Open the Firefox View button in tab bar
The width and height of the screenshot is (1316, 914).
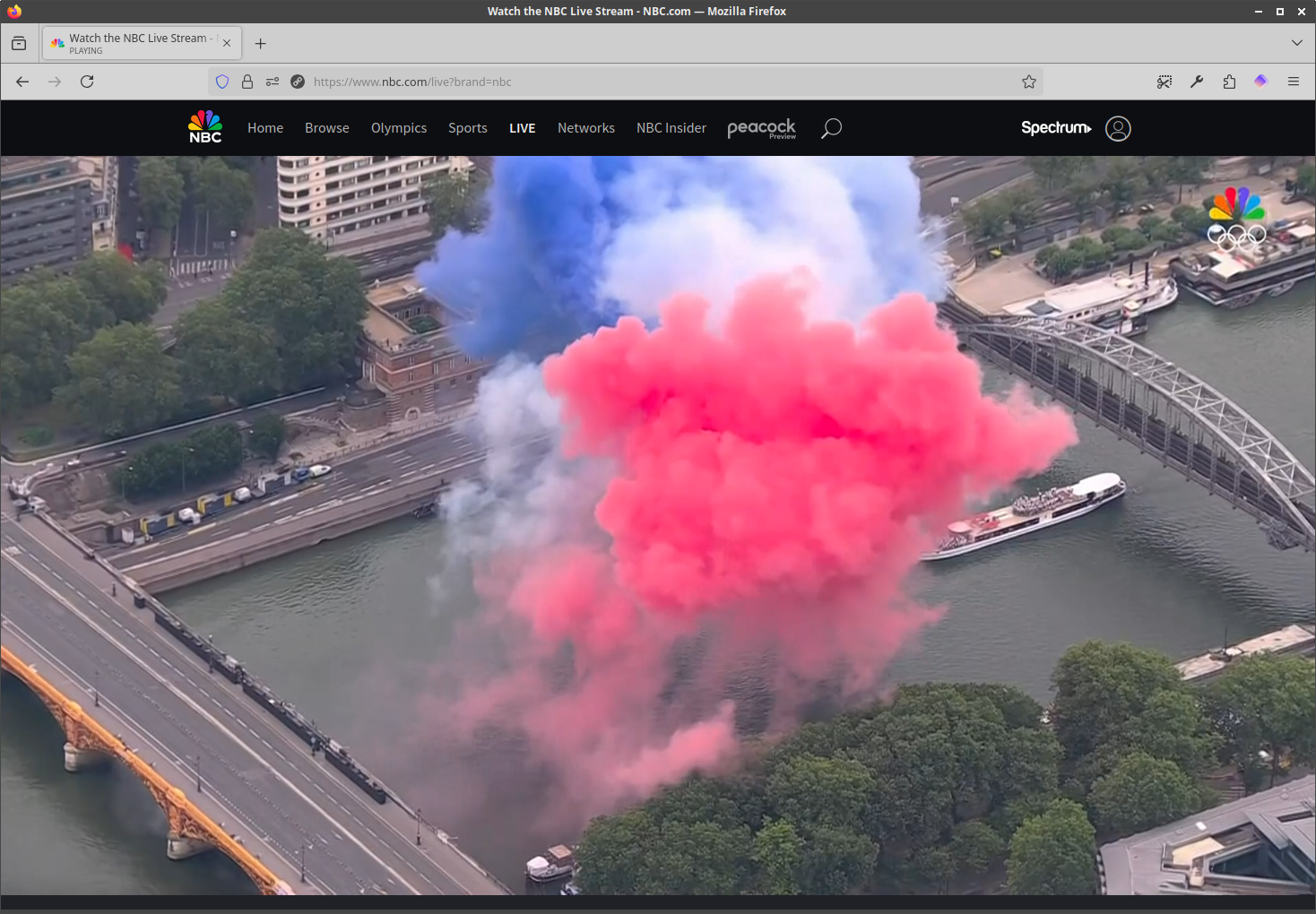tap(19, 43)
